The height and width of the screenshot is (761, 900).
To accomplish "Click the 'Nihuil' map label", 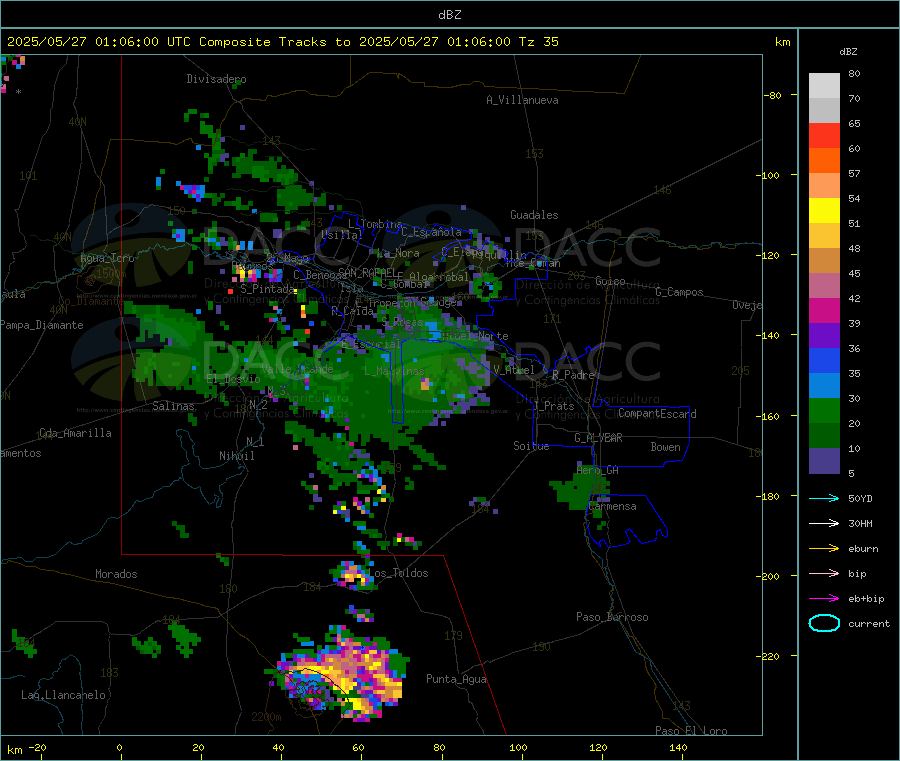I will point(236,456).
